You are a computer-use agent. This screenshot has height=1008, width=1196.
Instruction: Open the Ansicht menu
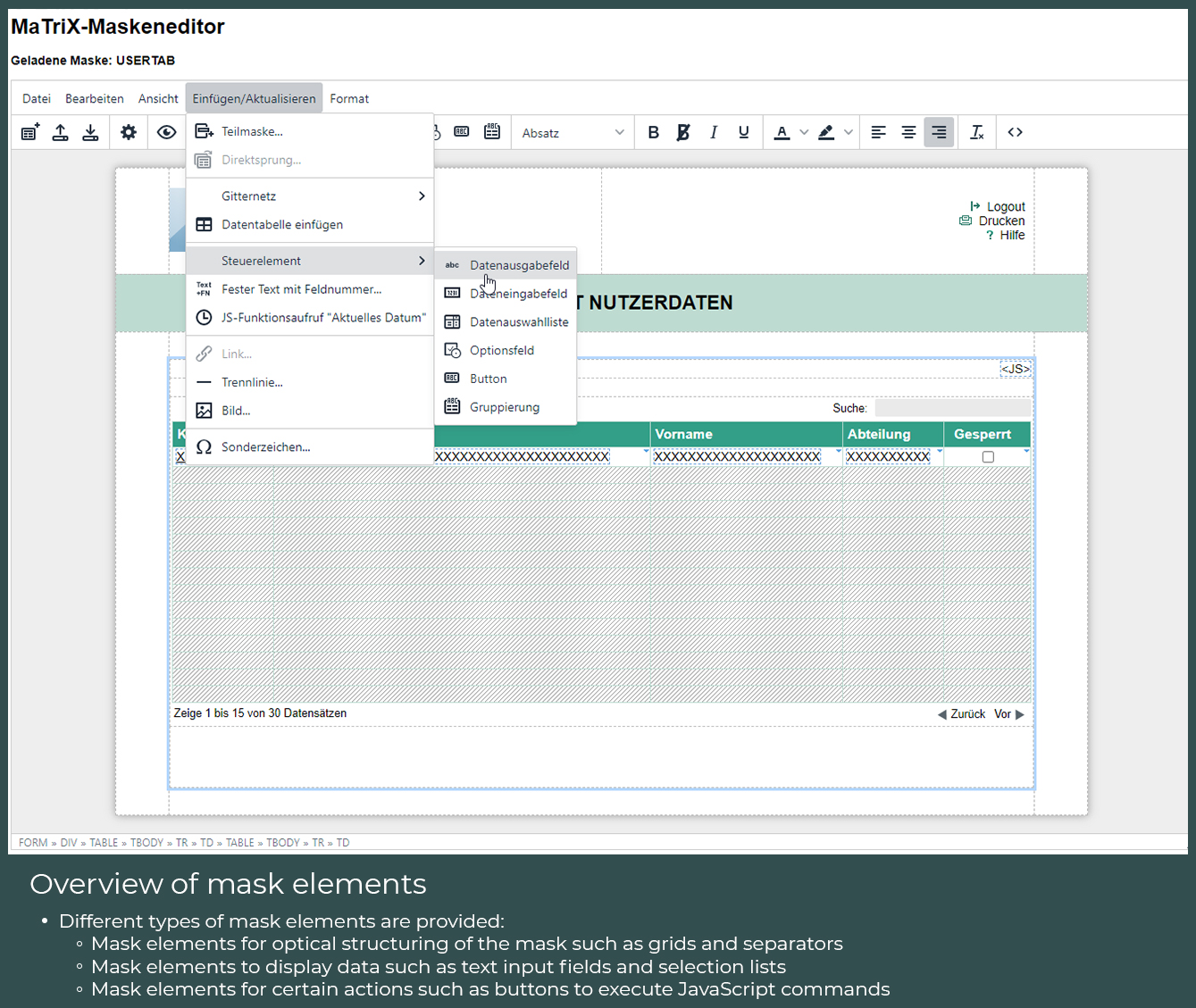pos(158,99)
